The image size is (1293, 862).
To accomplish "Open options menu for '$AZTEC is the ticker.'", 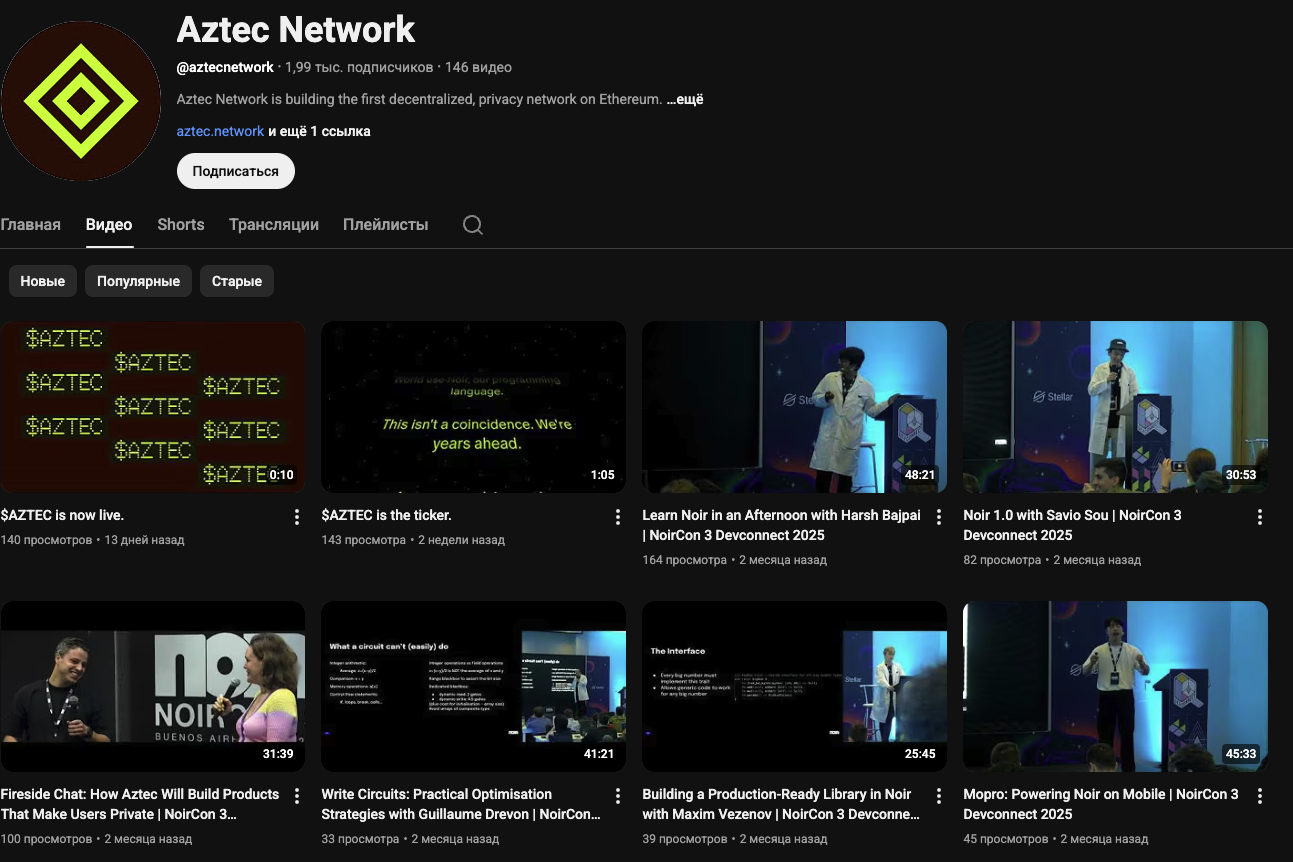I will pyautogui.click(x=618, y=517).
